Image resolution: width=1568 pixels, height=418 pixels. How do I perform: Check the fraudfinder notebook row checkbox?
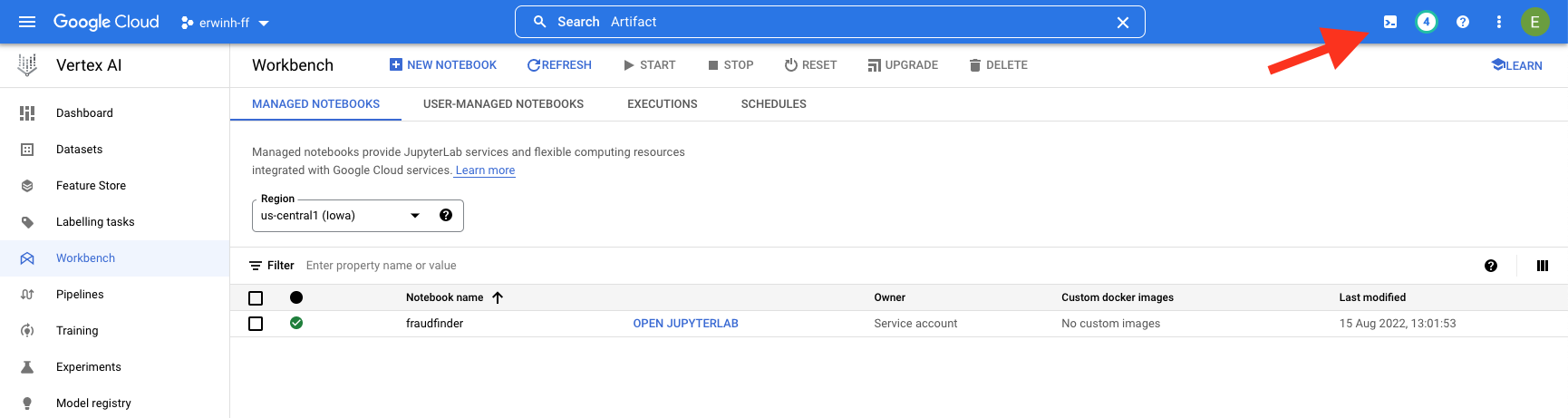(256, 324)
